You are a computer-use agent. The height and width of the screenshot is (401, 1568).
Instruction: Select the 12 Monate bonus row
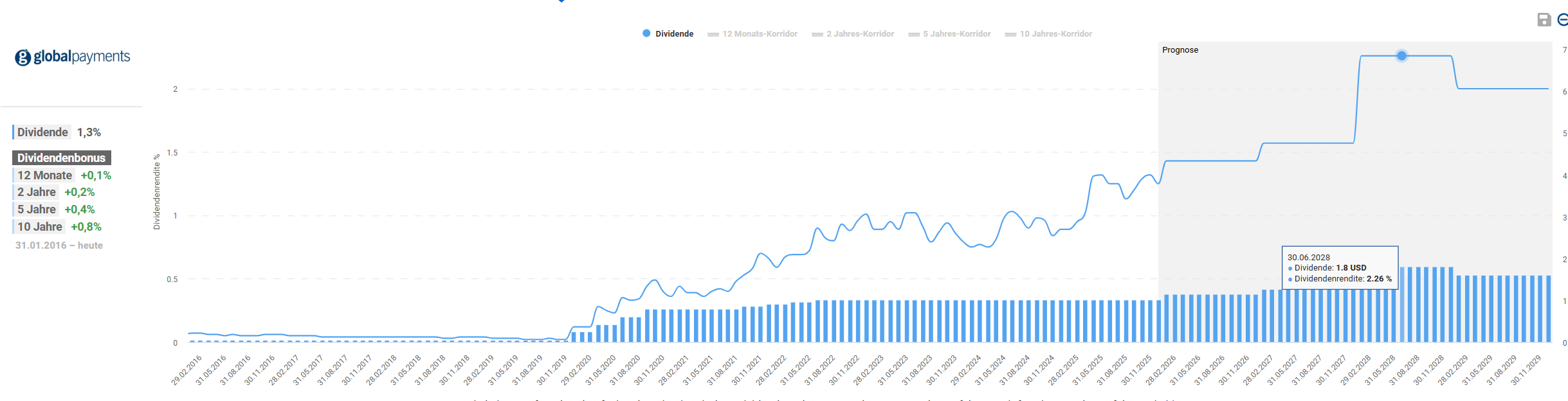(x=44, y=175)
